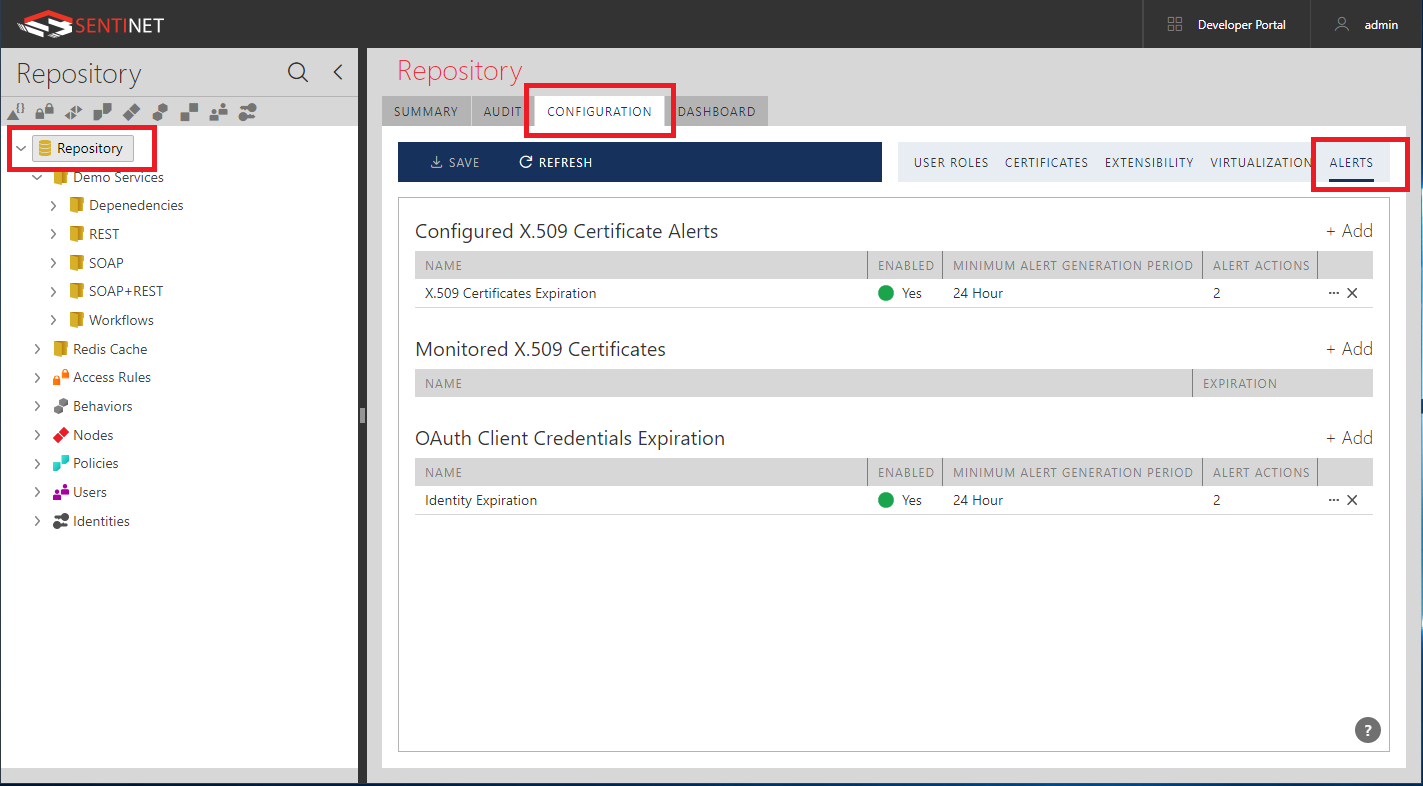The width and height of the screenshot is (1423, 786).
Task: Add a configured X.509 certificate alert
Action: 1349,231
